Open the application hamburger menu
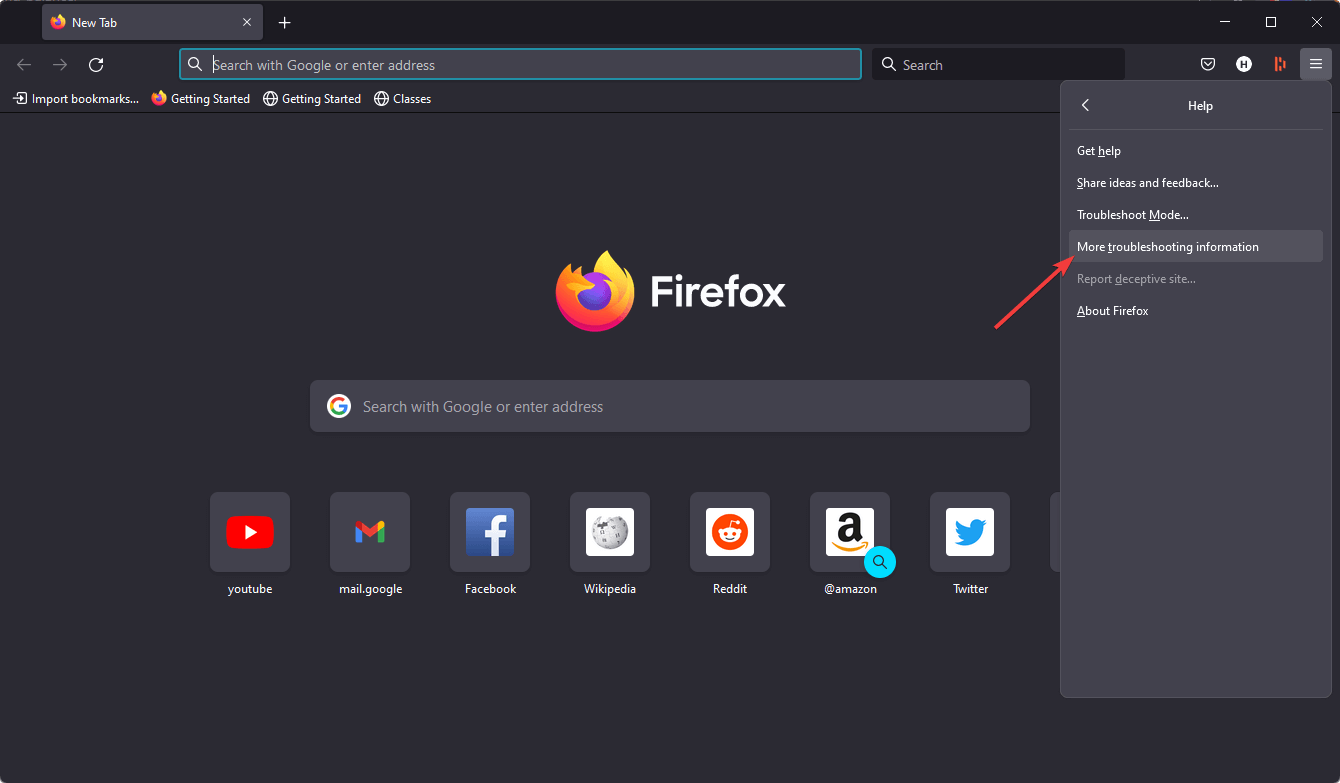 1316,63
